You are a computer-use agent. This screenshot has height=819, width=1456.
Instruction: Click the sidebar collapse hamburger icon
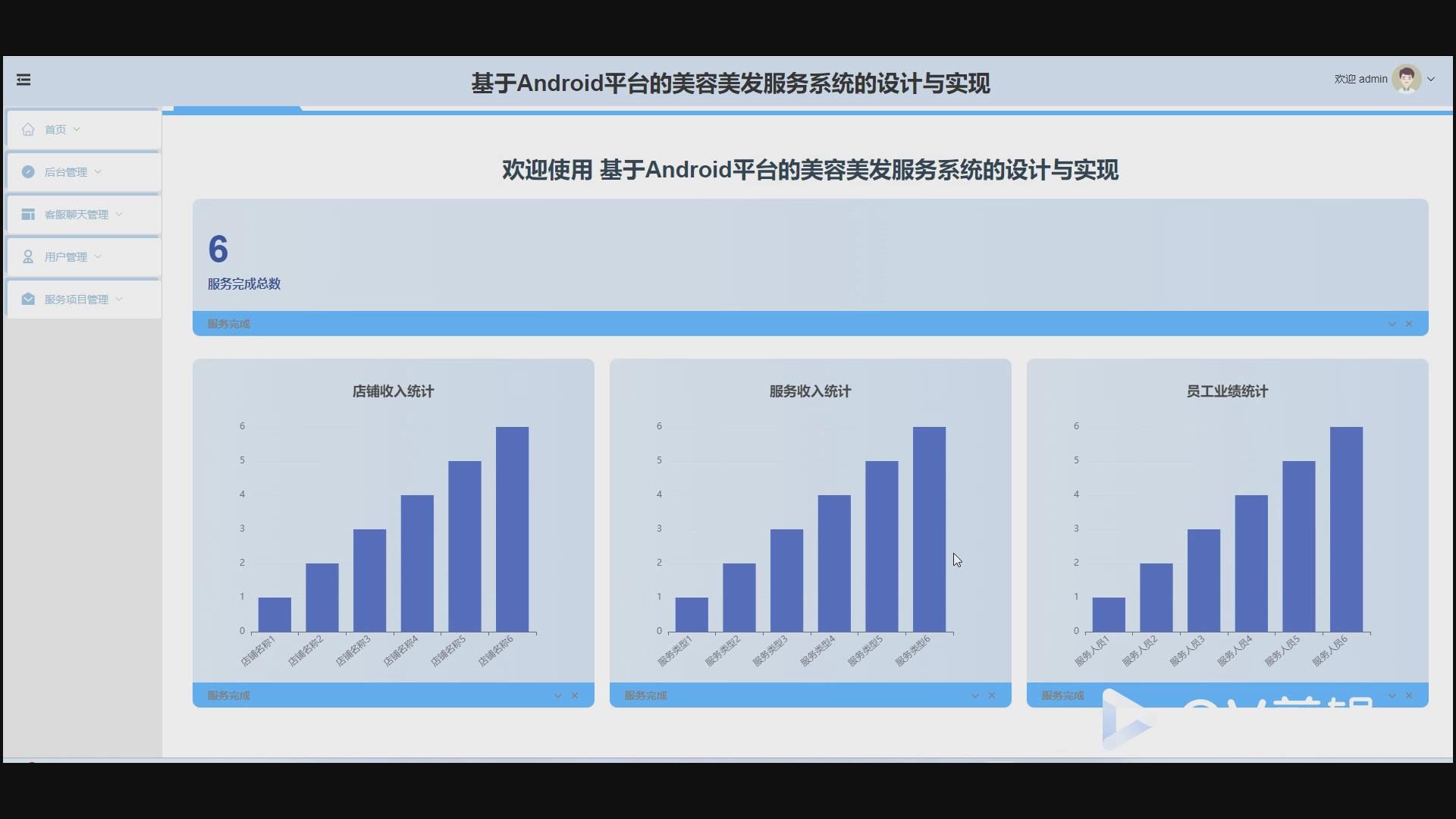[x=24, y=80]
